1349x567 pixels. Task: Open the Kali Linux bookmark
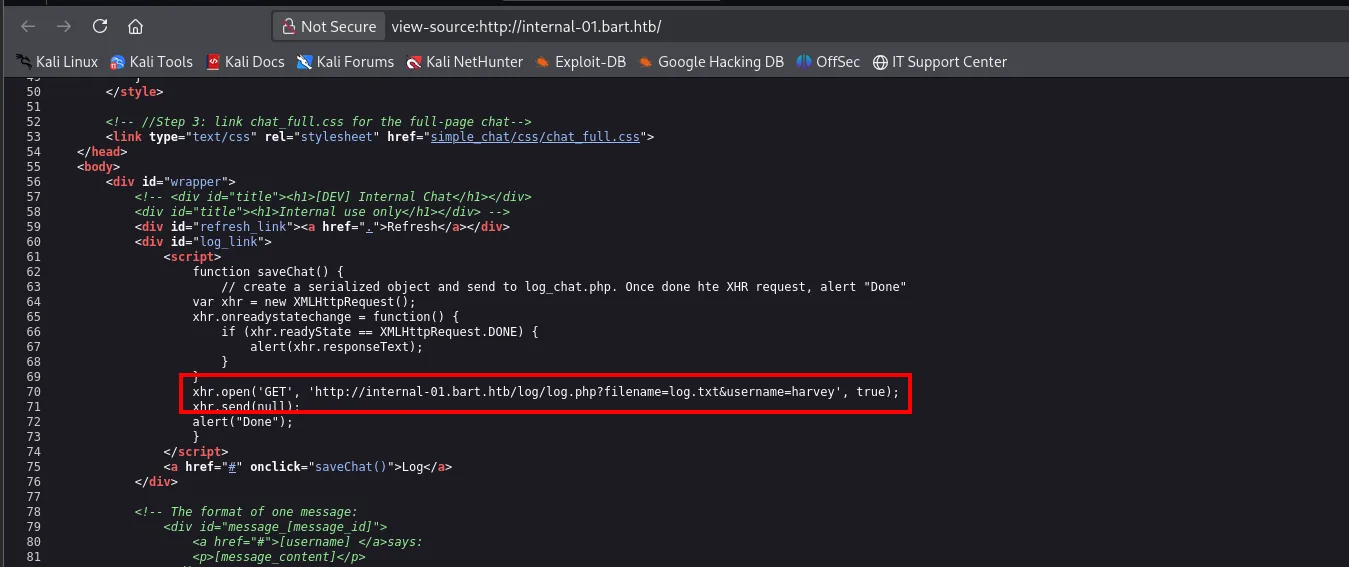tap(57, 62)
